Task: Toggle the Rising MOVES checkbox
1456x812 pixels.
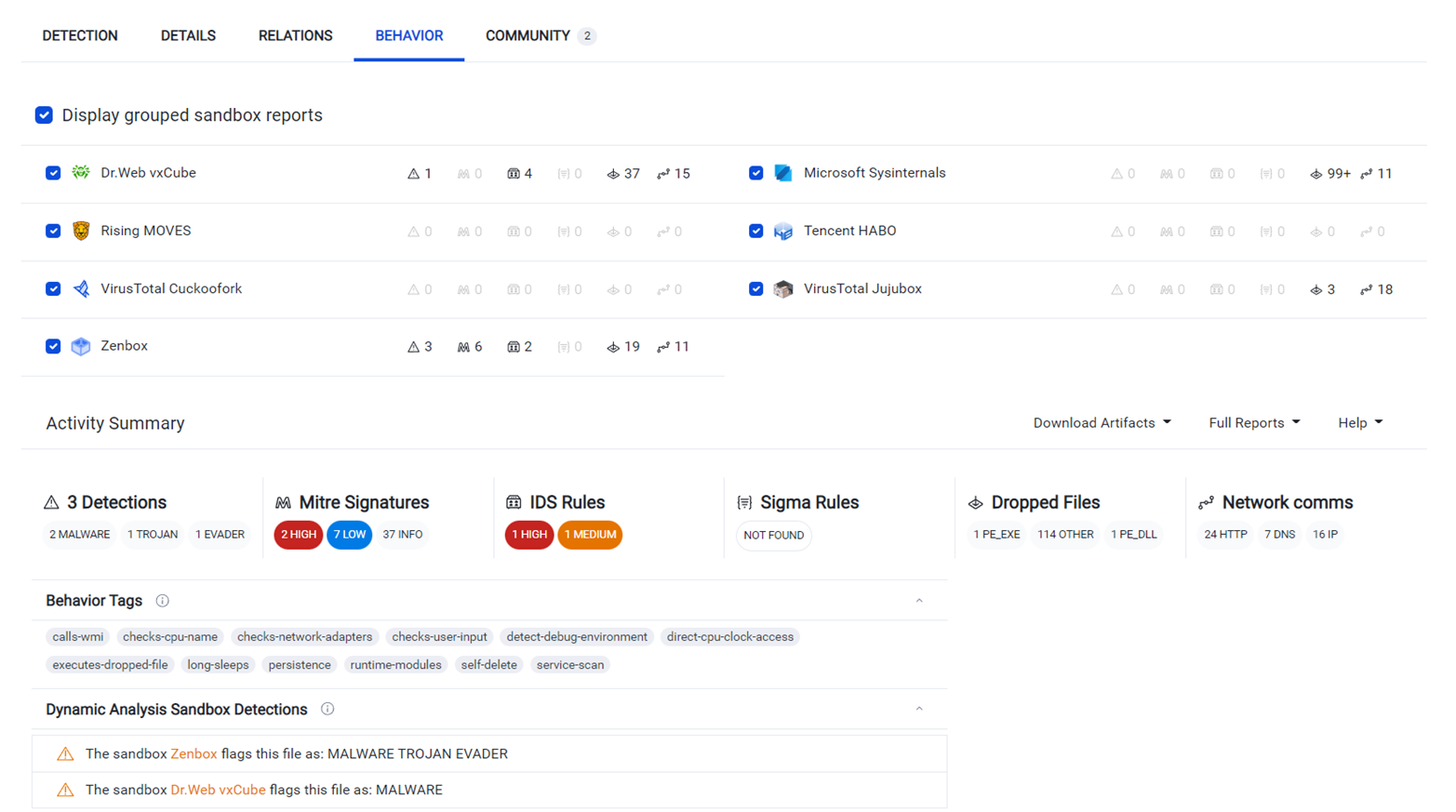Action: (53, 231)
